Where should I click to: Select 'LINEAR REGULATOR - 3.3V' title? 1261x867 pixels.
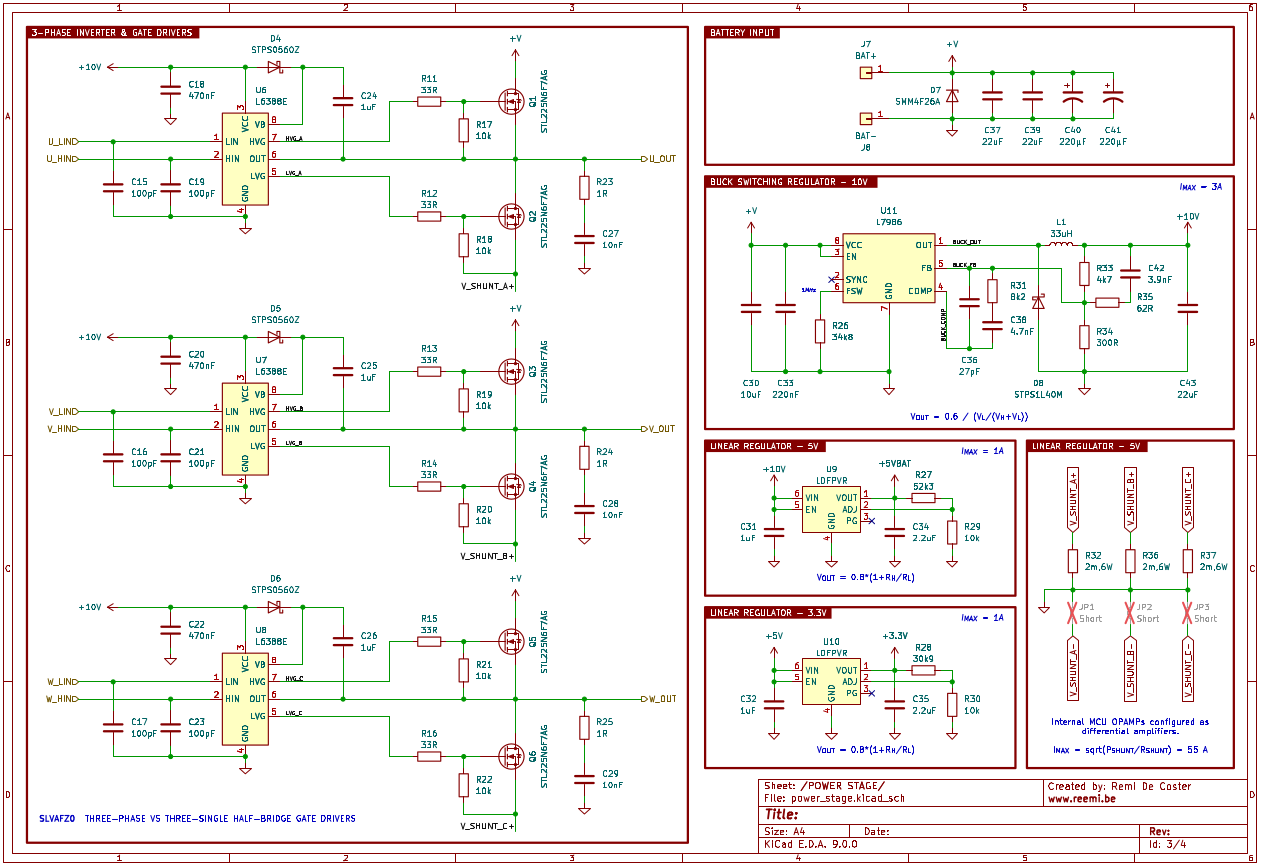pos(766,612)
